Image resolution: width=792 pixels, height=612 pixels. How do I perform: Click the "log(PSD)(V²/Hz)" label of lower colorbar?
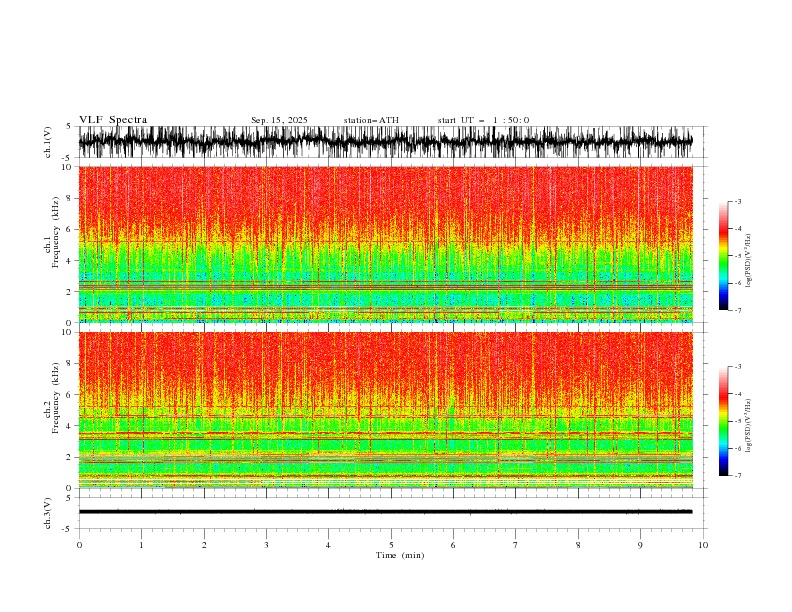750,426
